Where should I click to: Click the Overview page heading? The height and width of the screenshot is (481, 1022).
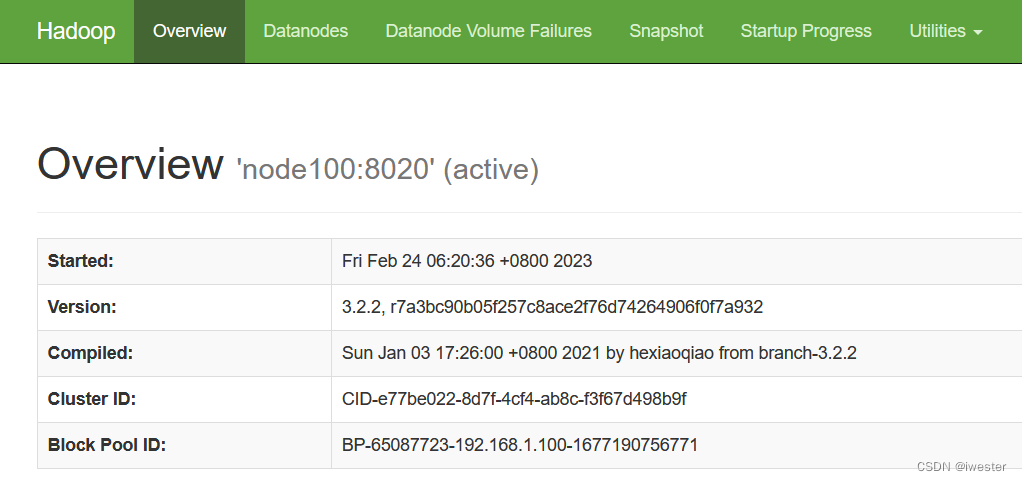pos(130,164)
